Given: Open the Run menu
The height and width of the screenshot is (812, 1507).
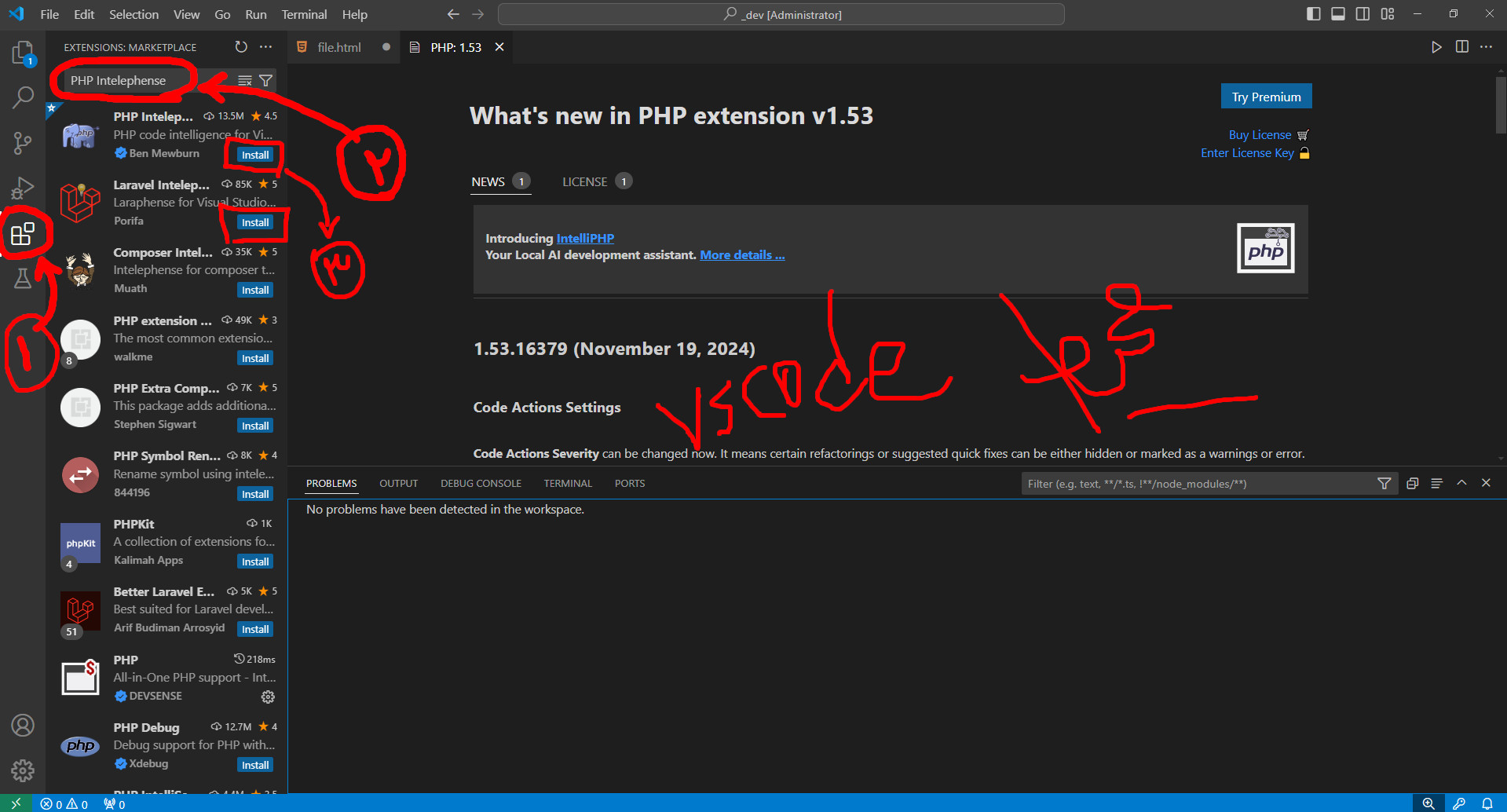Looking at the screenshot, I should pyautogui.click(x=255, y=14).
